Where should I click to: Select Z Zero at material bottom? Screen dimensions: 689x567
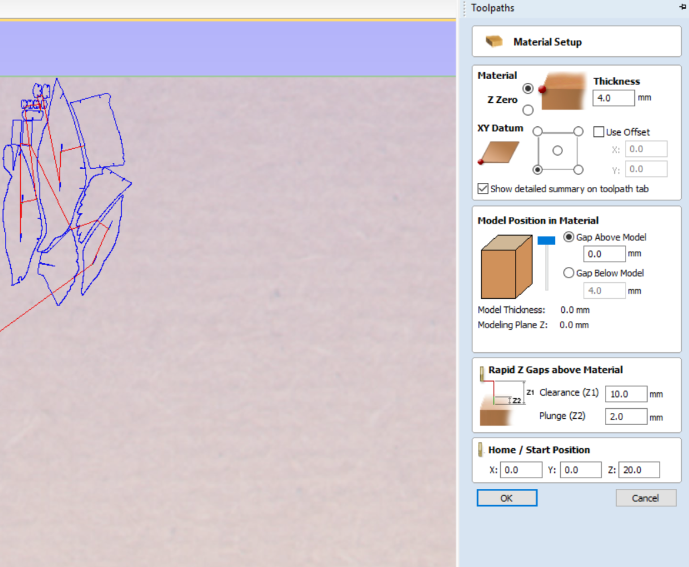[528, 110]
